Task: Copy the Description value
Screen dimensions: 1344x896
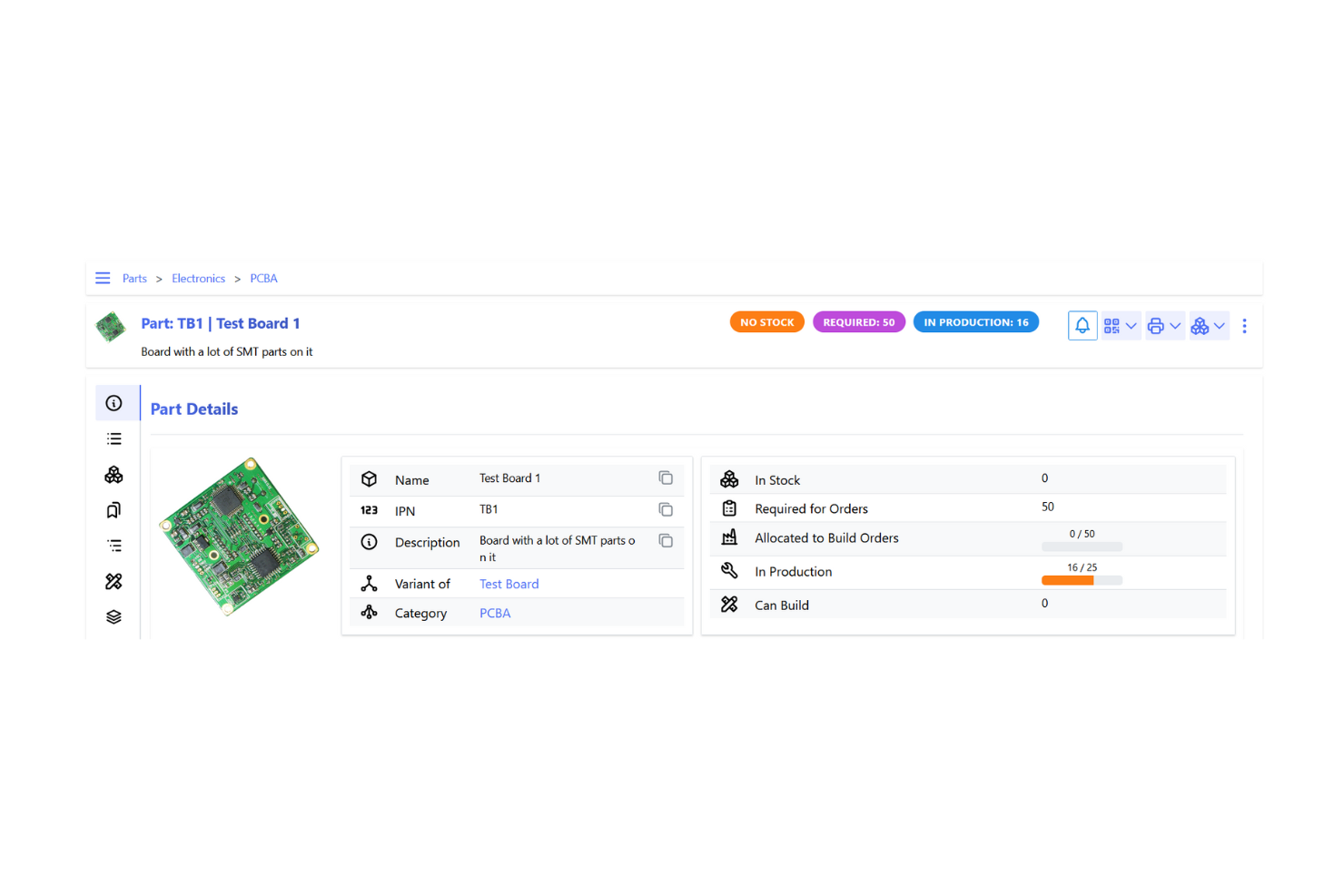Action: point(666,540)
